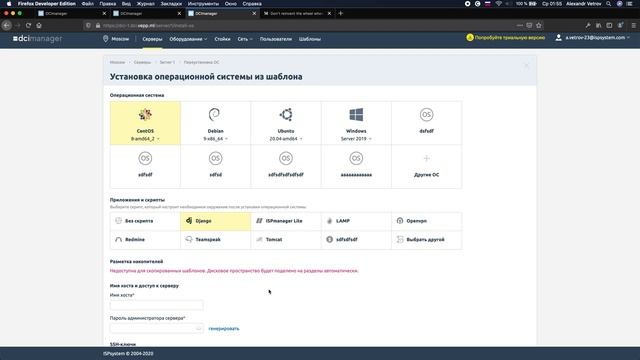Select the Django script option

pyautogui.click(x=216, y=221)
